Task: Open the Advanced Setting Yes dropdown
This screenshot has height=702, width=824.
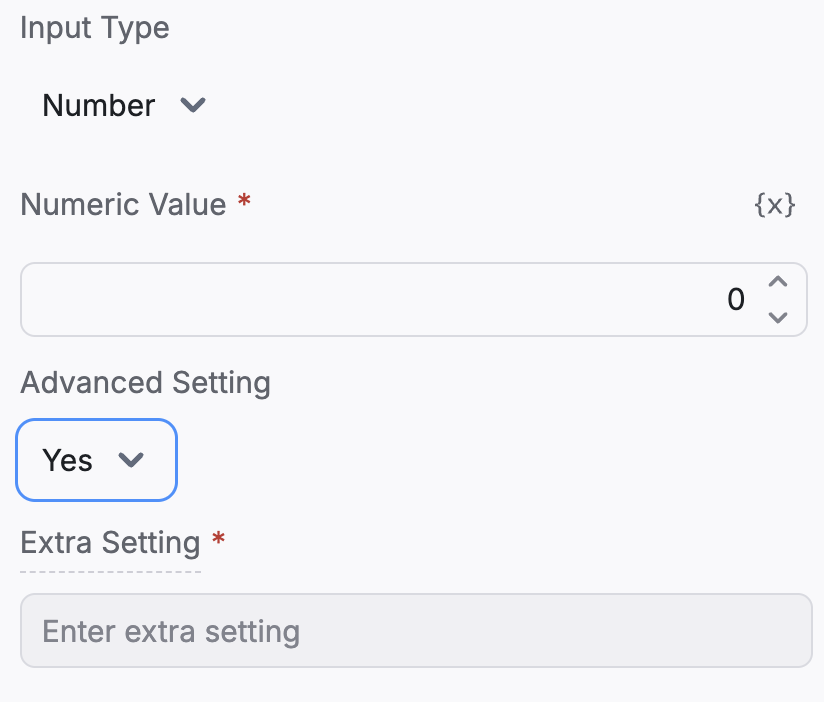Action: (96, 460)
